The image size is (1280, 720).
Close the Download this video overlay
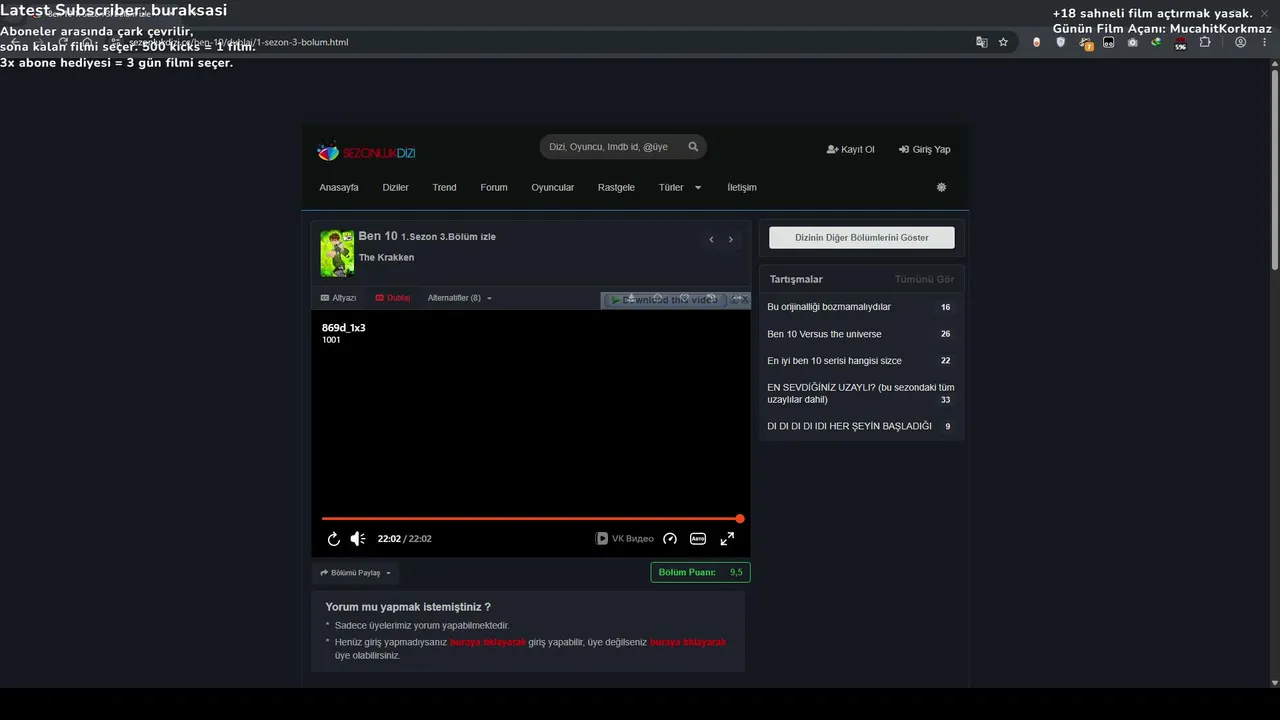[x=743, y=299]
